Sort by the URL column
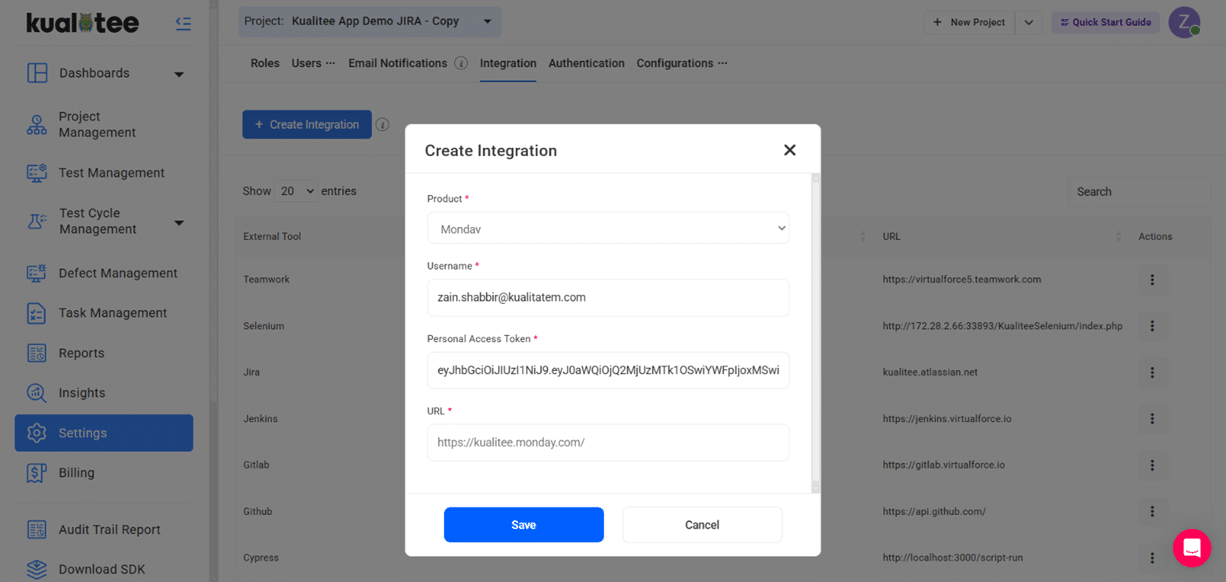 point(1118,237)
